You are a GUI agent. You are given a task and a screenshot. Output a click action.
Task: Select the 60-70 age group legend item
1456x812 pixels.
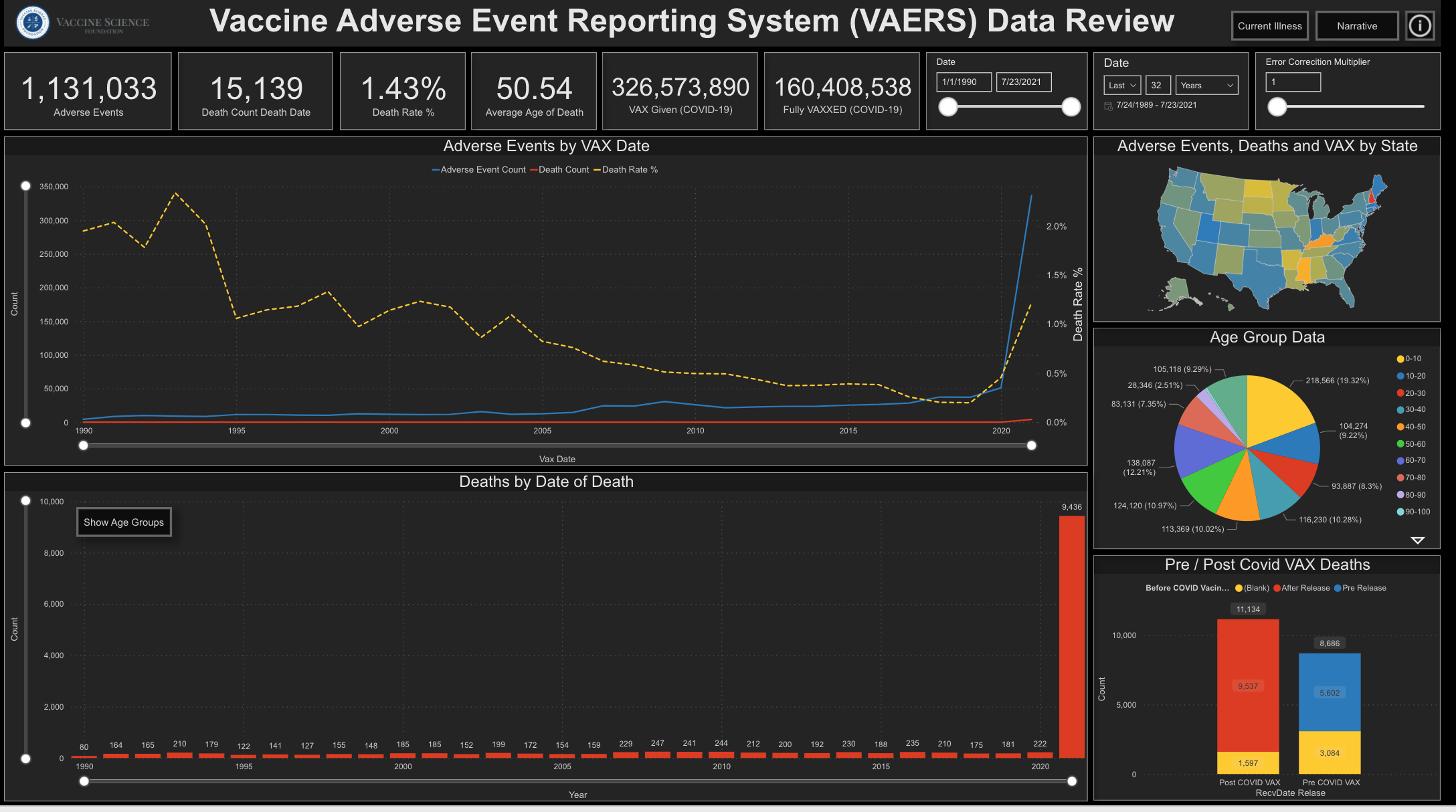pyautogui.click(x=1411, y=461)
